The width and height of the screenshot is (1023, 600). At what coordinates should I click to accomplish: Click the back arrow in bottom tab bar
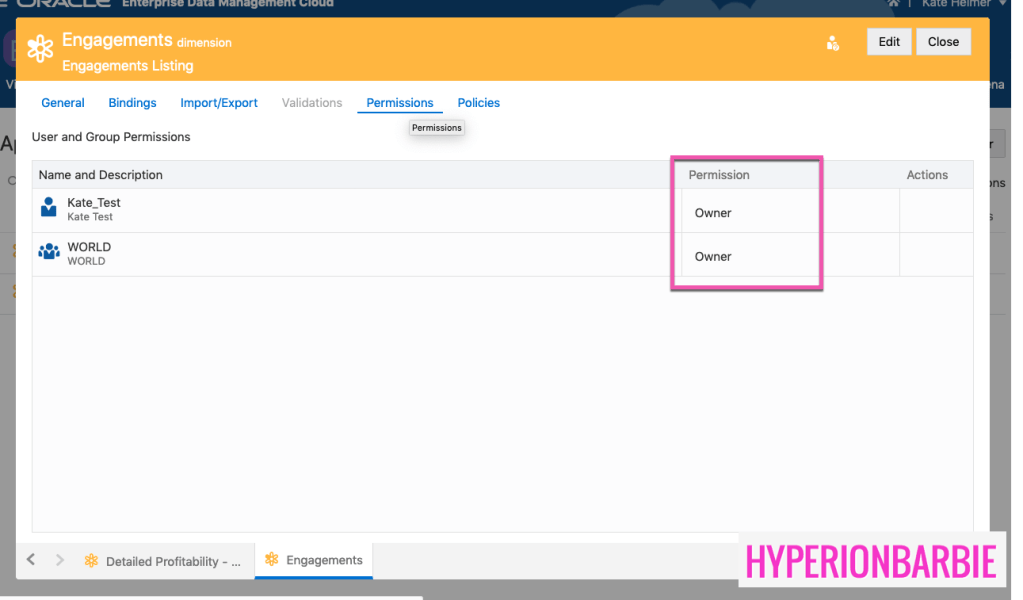tap(31, 560)
